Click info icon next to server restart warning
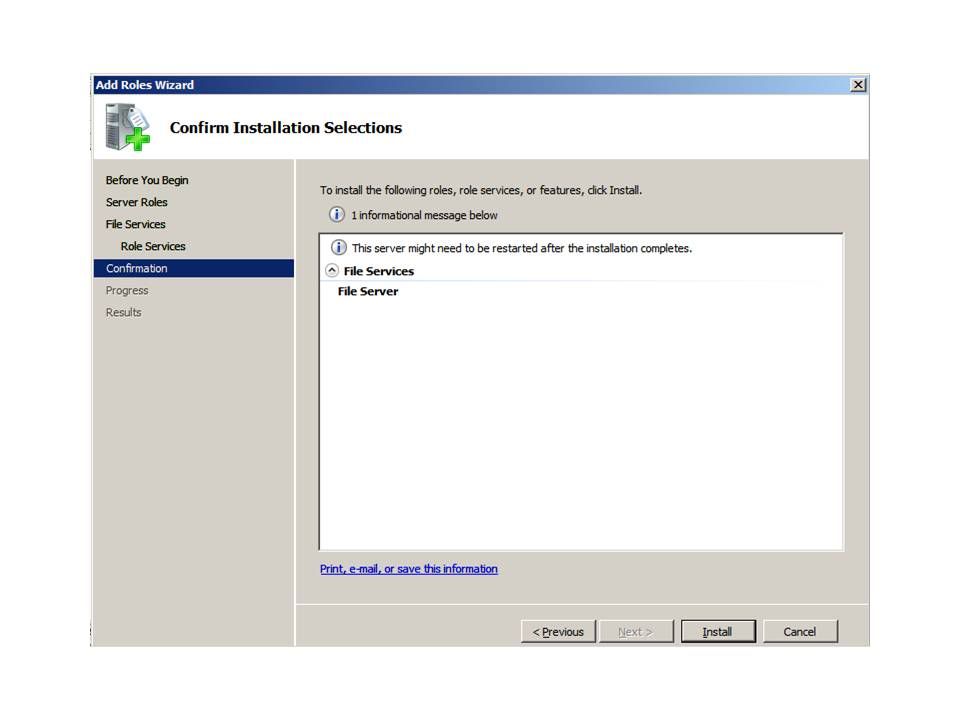The width and height of the screenshot is (960, 720). (339, 248)
